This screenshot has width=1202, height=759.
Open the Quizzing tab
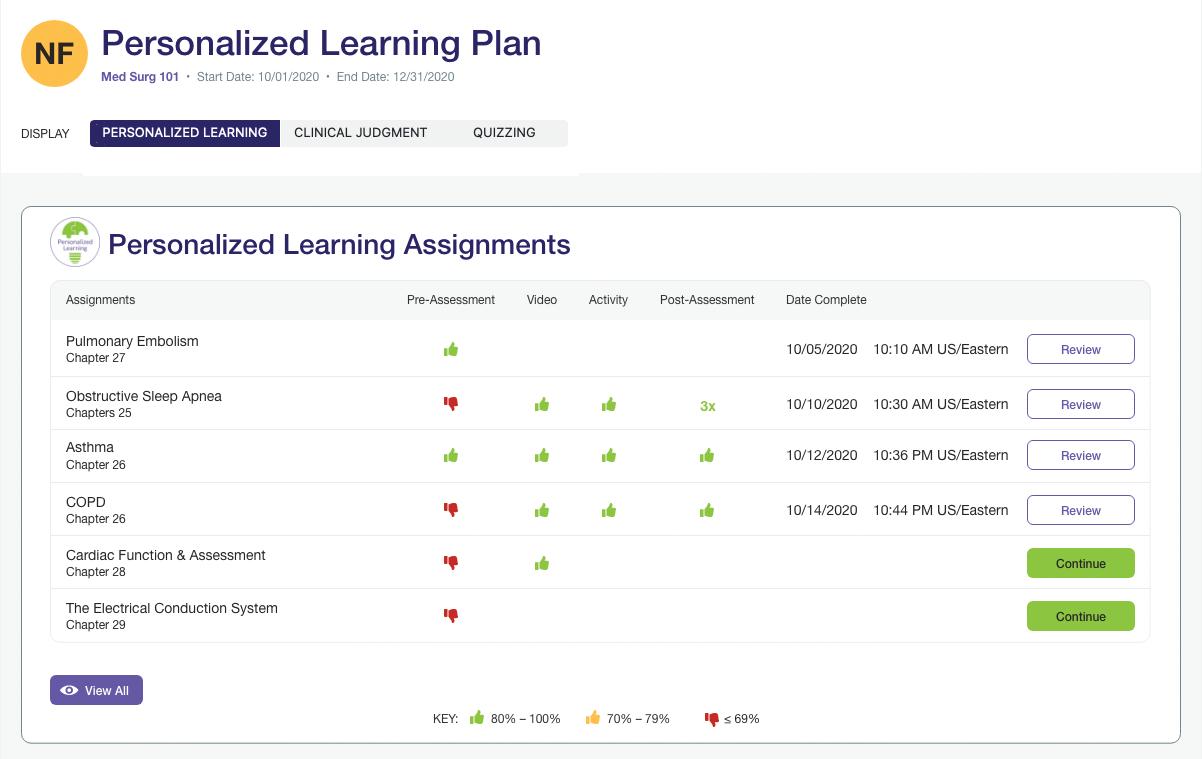[x=504, y=133]
